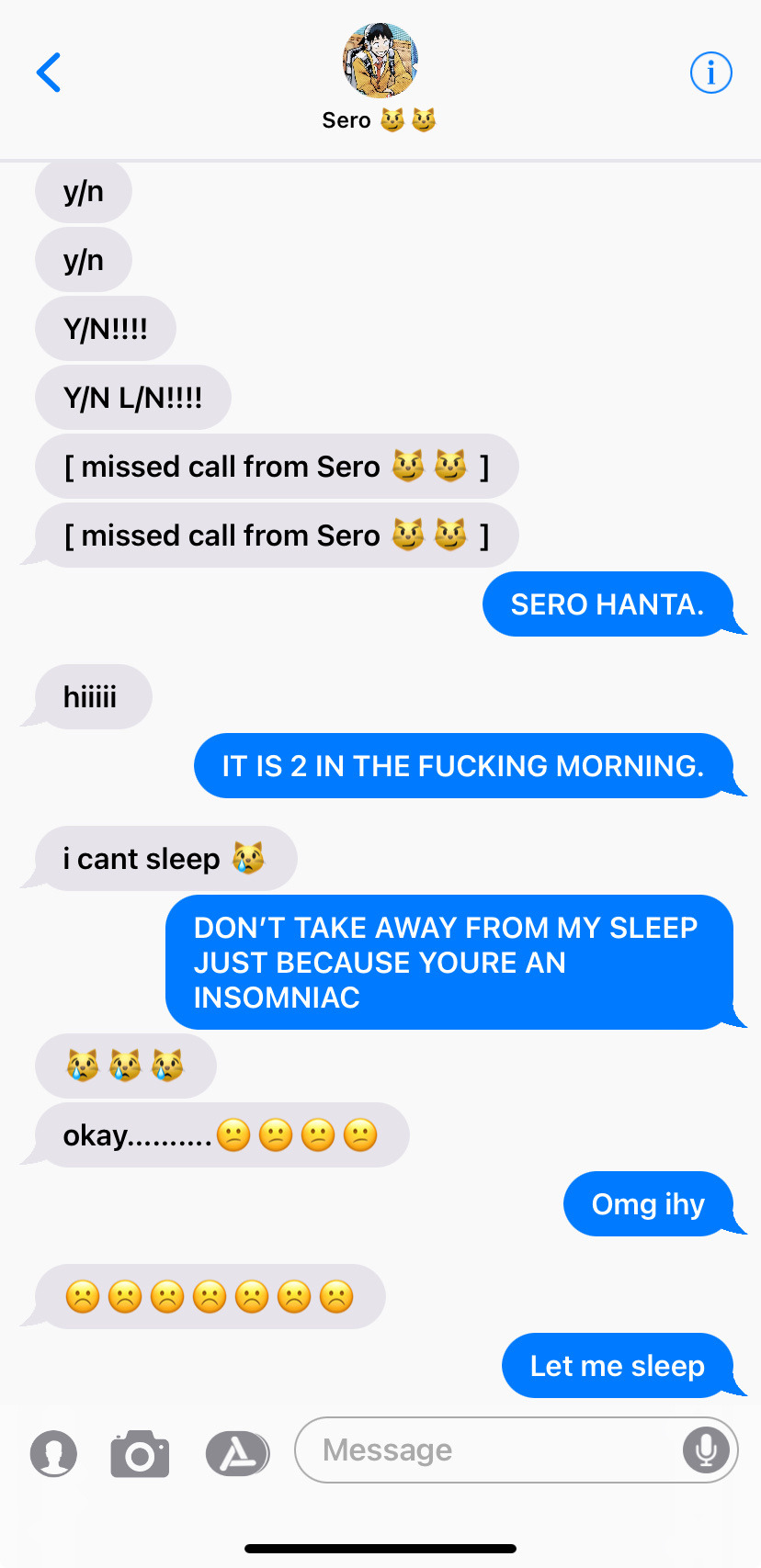Focus the Message text field
This screenshot has height=1568, width=761.
[x=516, y=1450]
